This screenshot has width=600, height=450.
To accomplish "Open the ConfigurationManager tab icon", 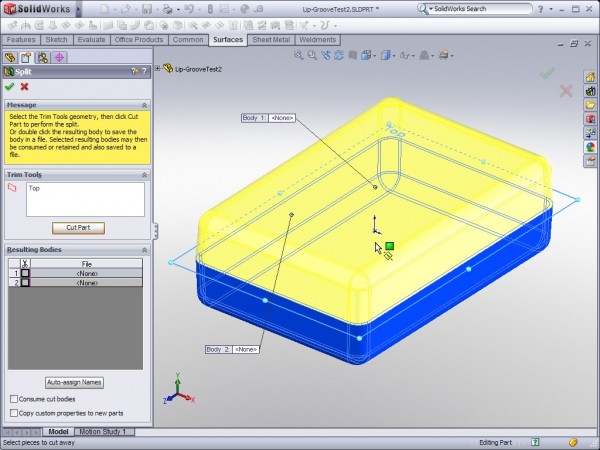I will [x=43, y=57].
